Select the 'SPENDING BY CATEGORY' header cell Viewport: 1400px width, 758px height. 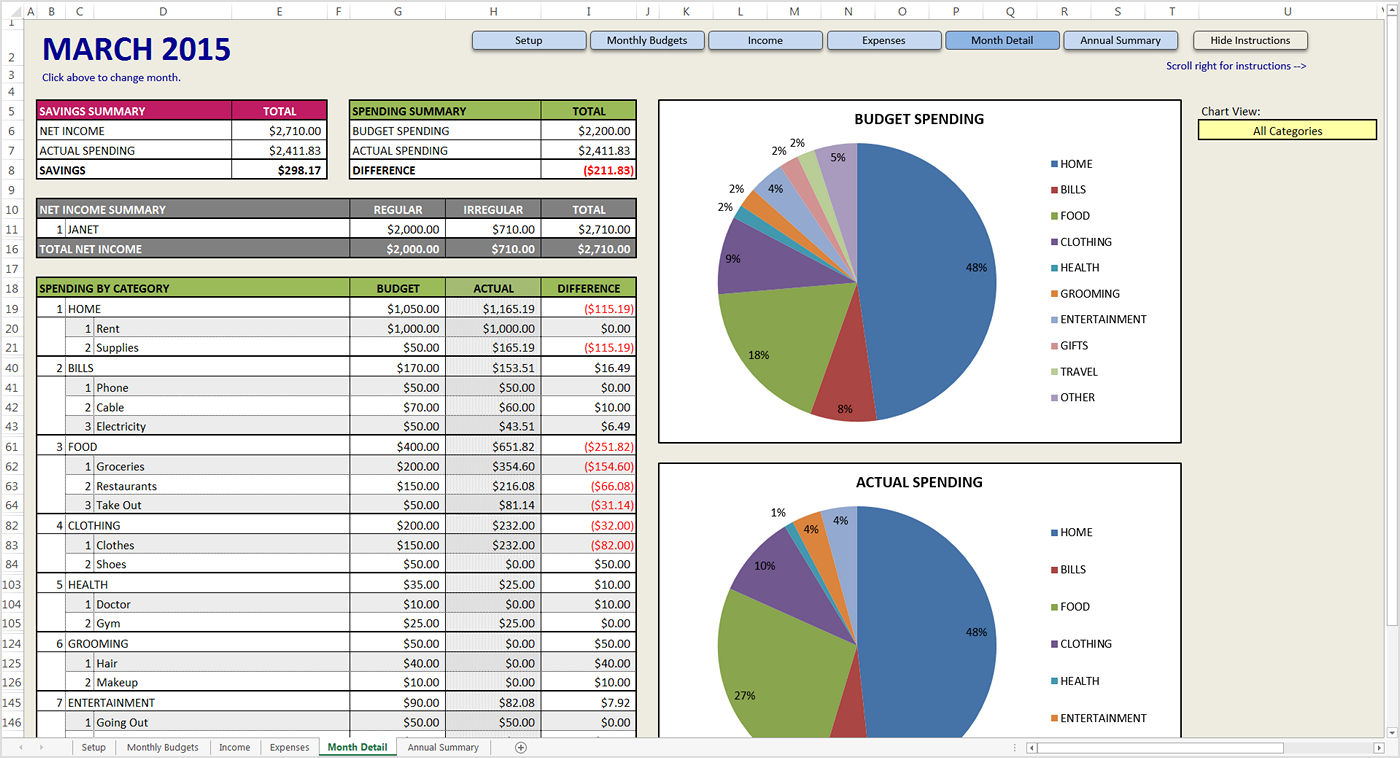193,289
